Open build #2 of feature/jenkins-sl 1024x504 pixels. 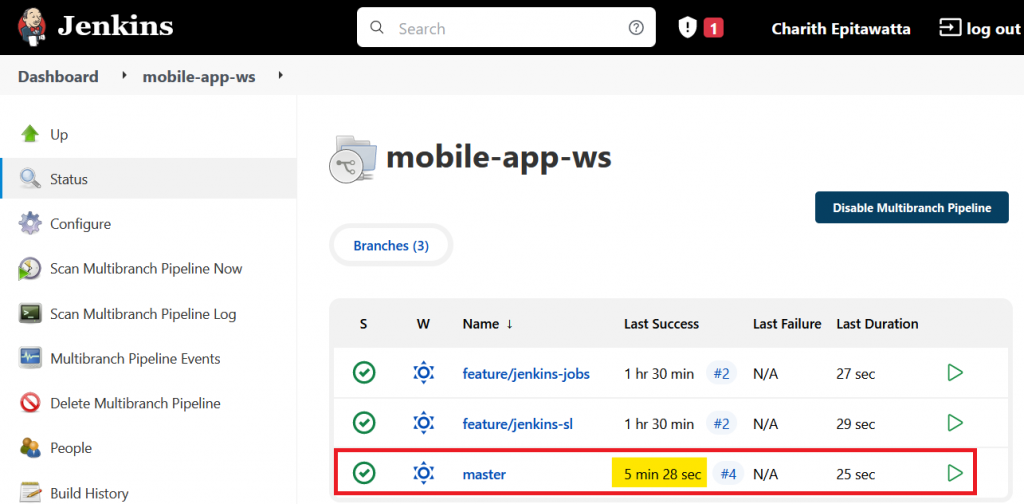(721, 424)
